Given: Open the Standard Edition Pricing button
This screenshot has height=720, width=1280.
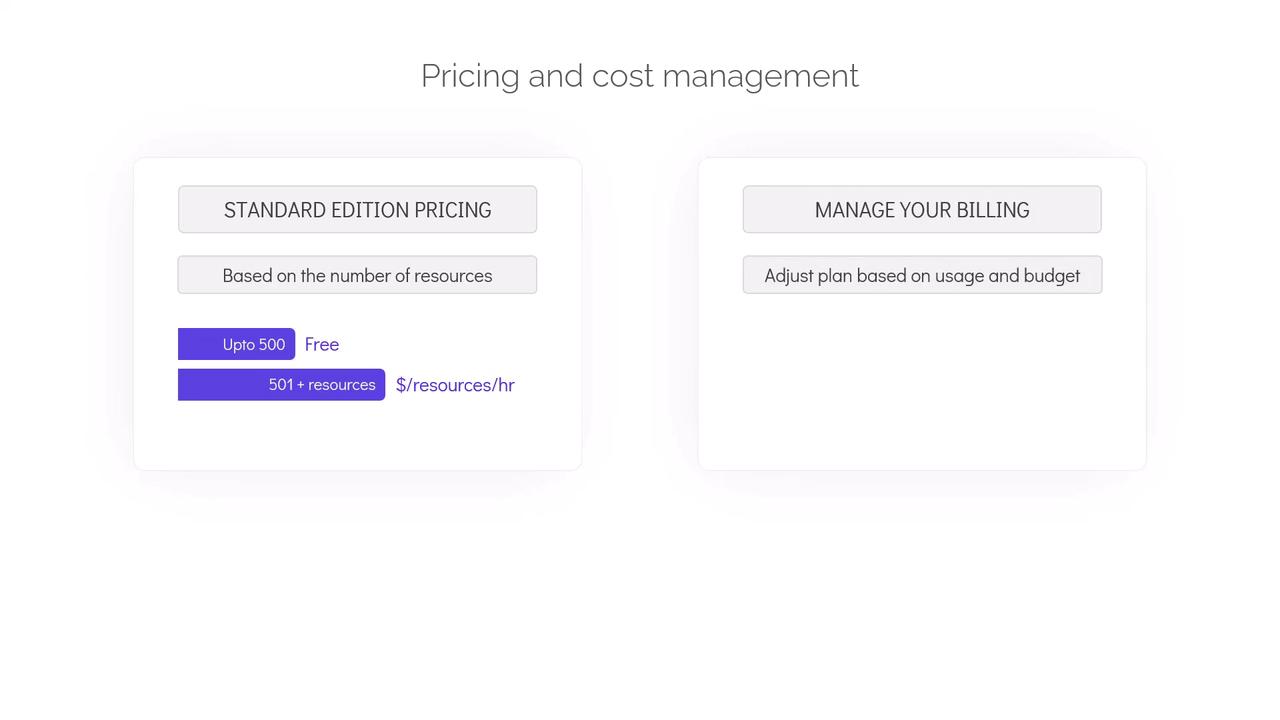Looking at the screenshot, I should tap(357, 210).
